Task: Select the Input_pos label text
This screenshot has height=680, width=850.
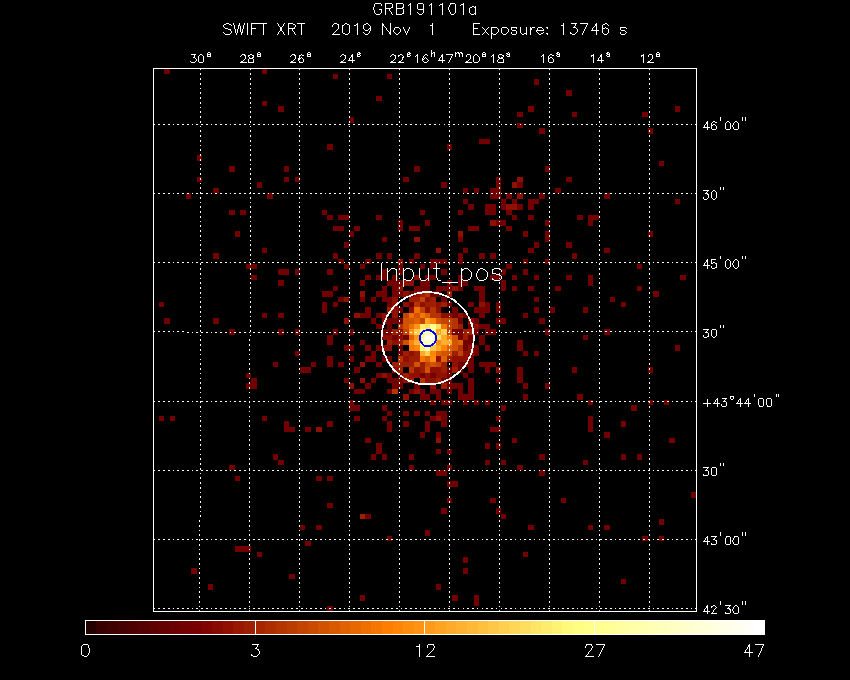Action: 440,273
